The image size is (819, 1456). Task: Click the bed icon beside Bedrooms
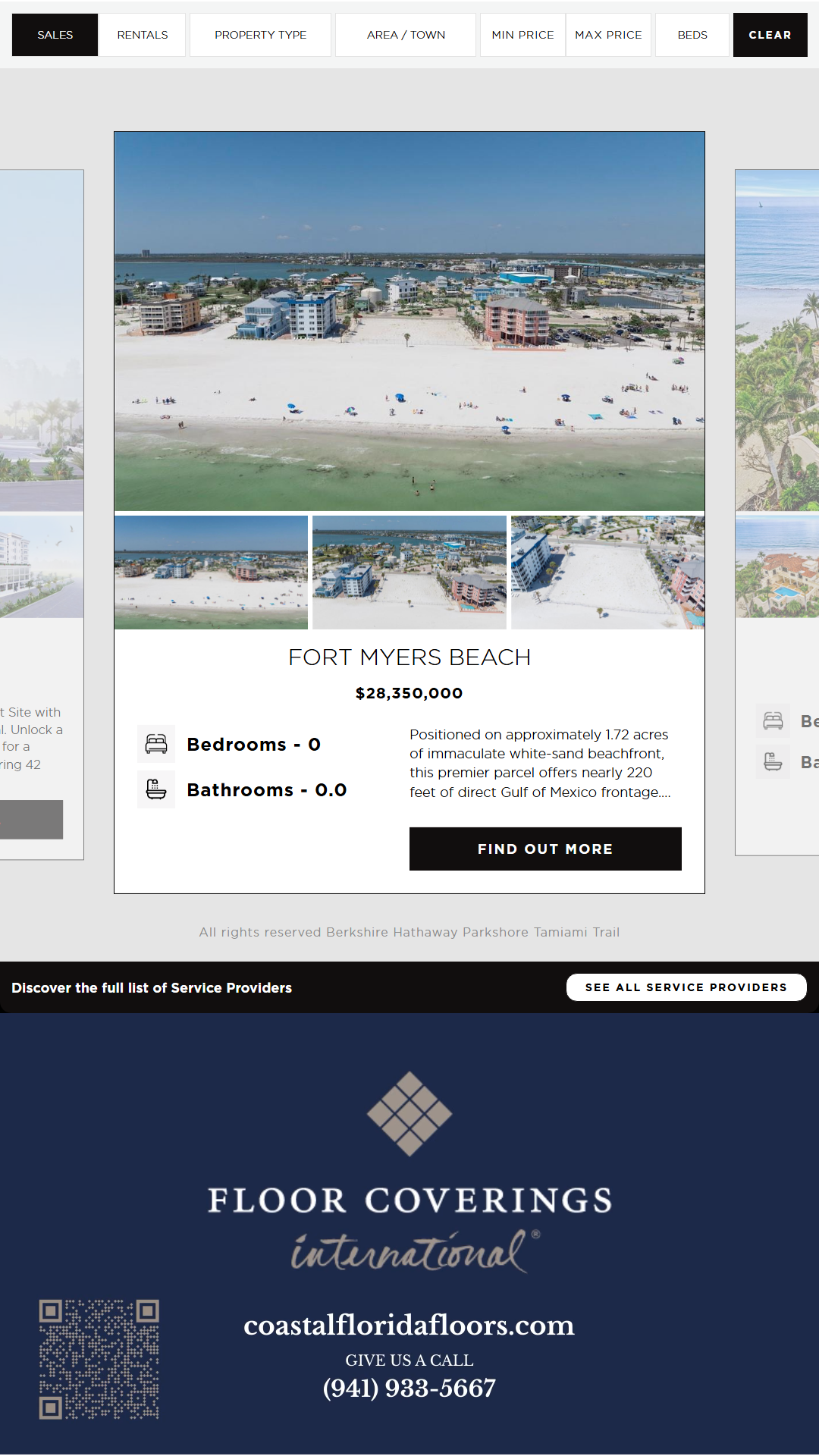[x=156, y=744]
